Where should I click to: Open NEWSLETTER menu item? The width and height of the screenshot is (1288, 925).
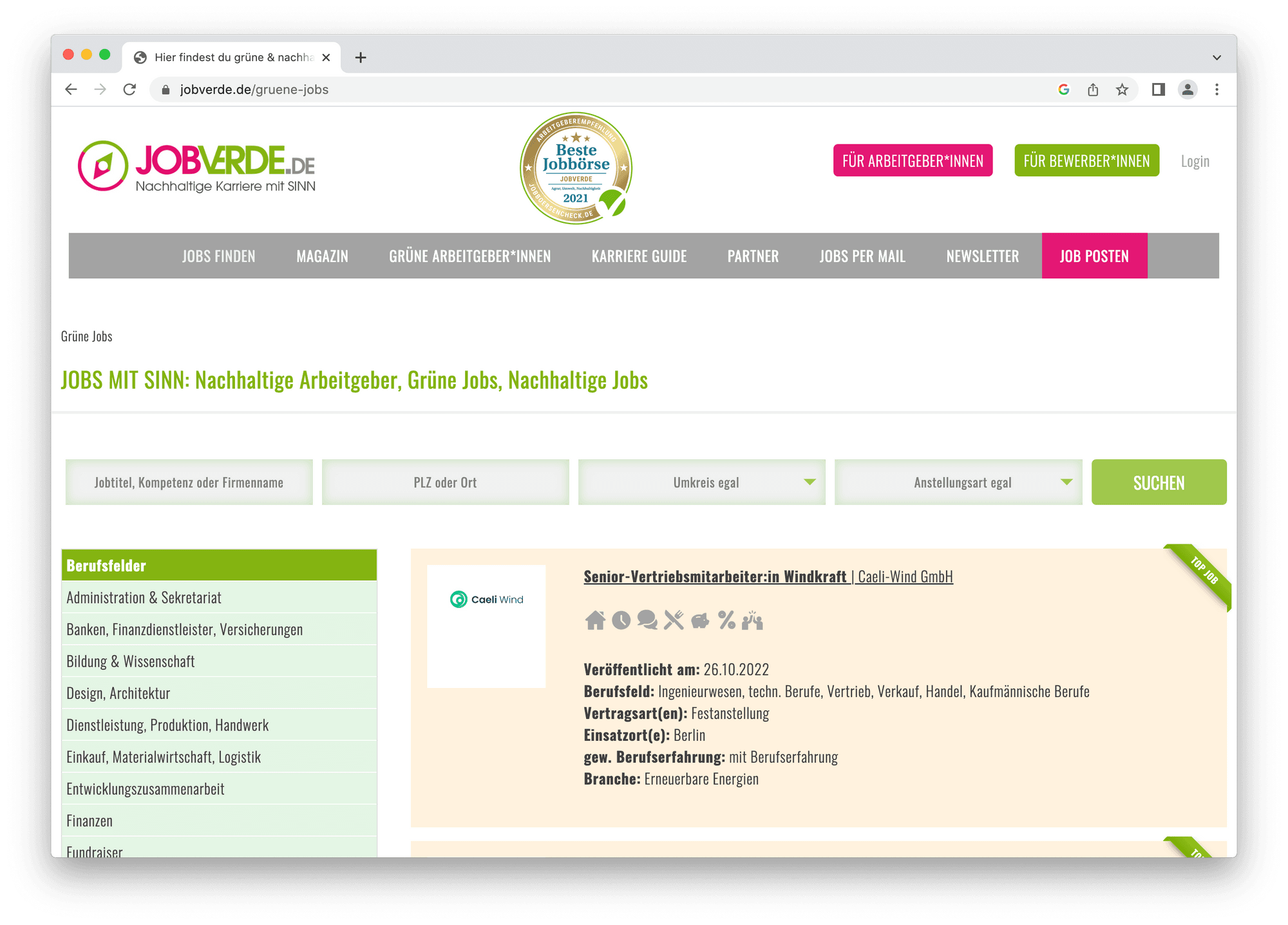(982, 256)
